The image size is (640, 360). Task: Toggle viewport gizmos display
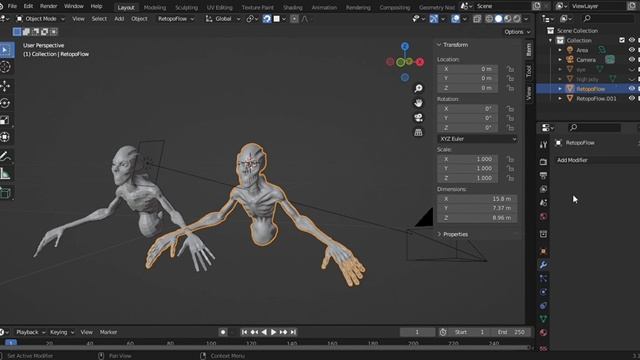pyautogui.click(x=434, y=19)
